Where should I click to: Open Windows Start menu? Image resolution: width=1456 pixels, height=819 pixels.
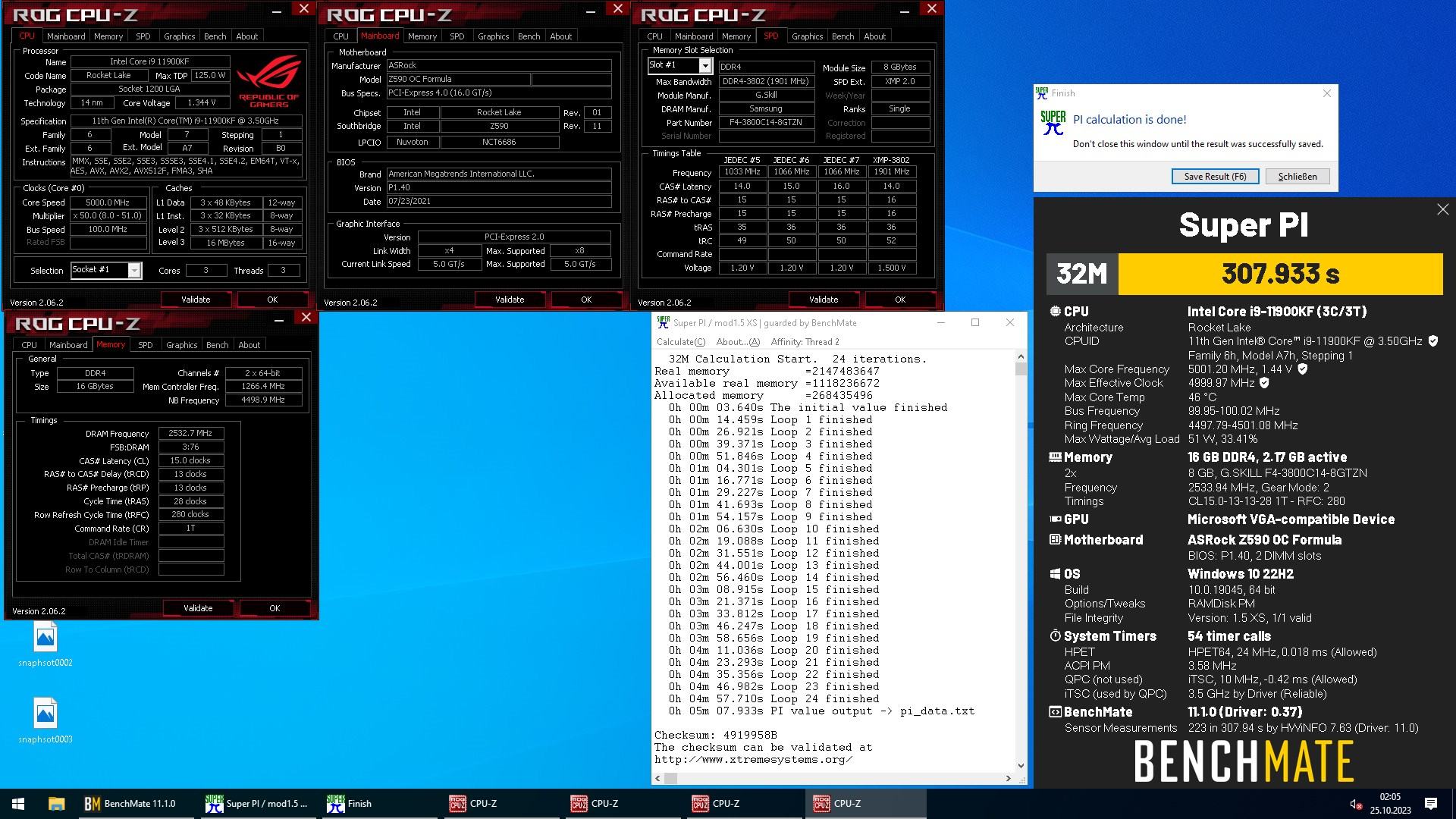click(18, 804)
